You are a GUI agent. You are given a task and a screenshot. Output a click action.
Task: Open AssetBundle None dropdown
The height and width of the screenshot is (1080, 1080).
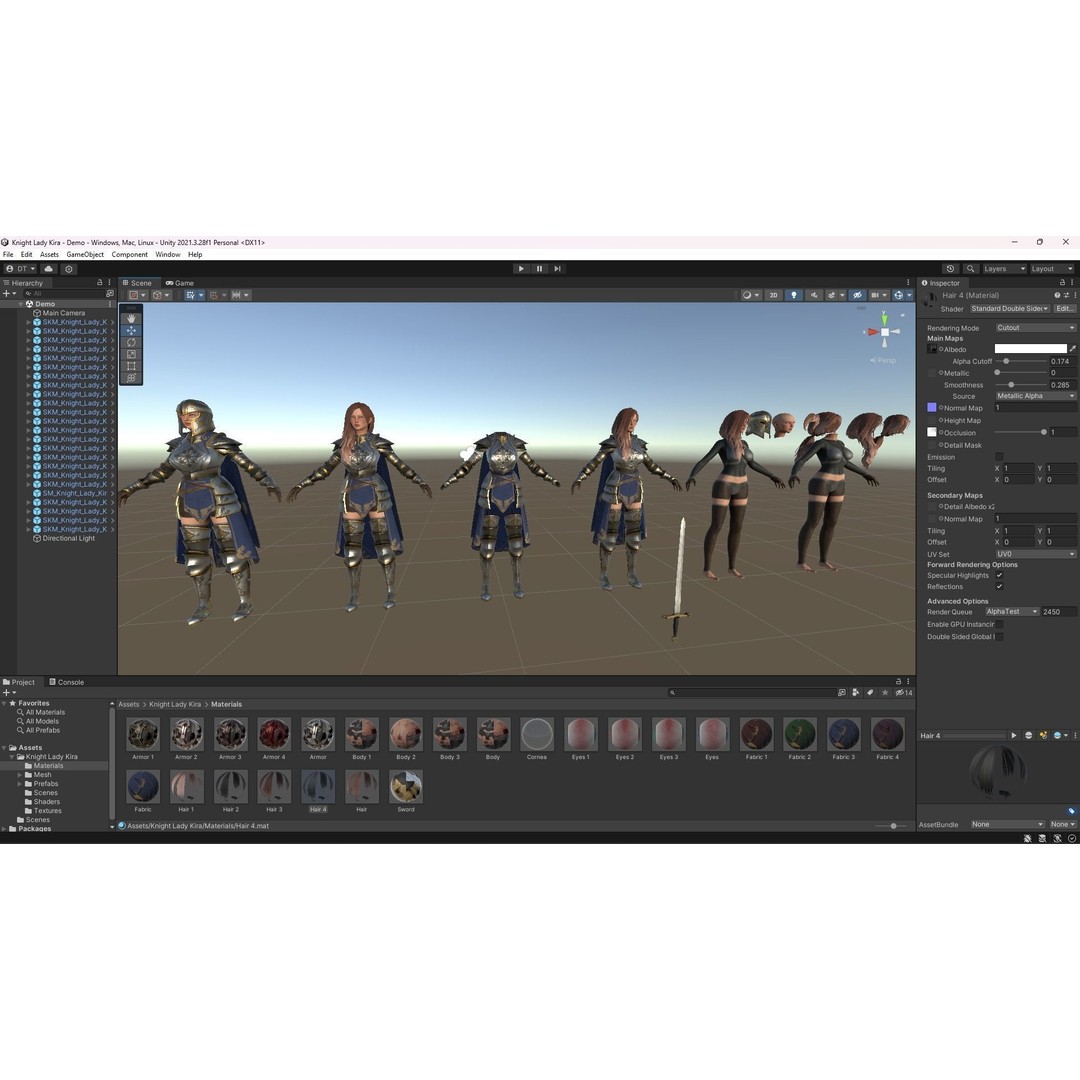(x=1007, y=824)
